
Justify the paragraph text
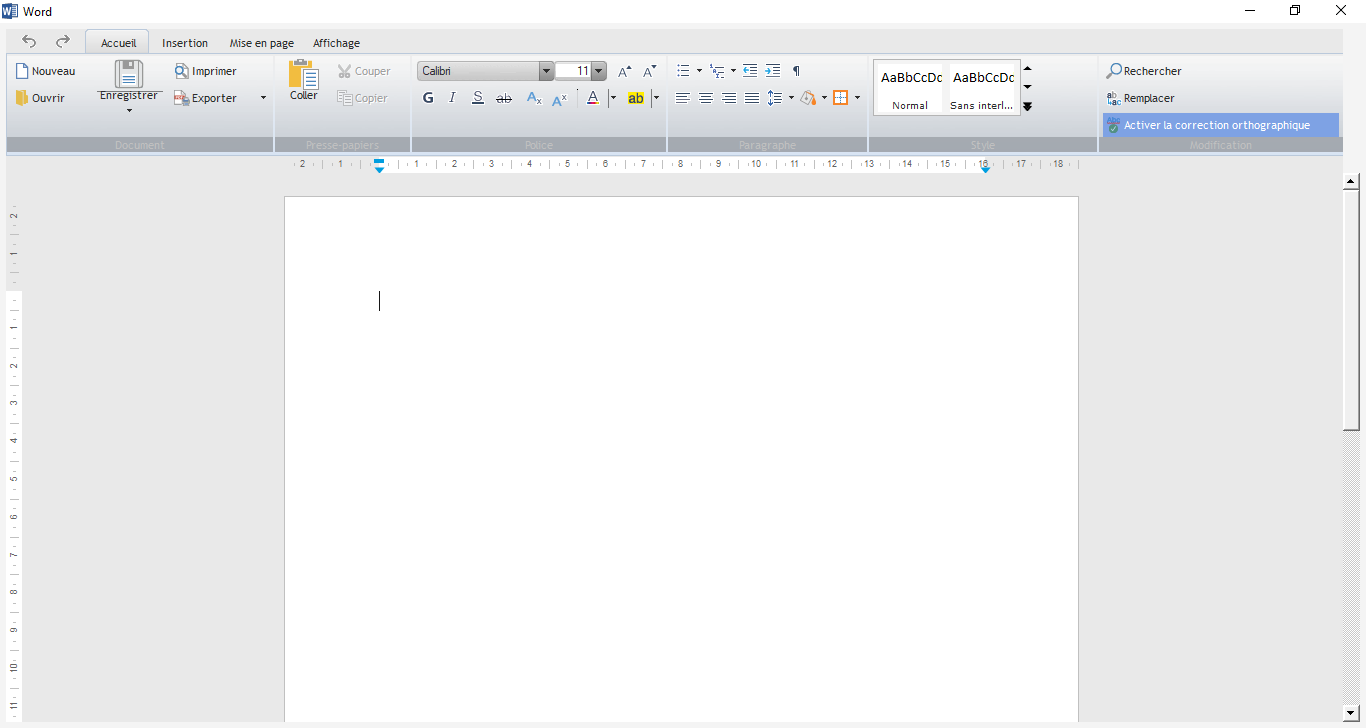tap(752, 98)
